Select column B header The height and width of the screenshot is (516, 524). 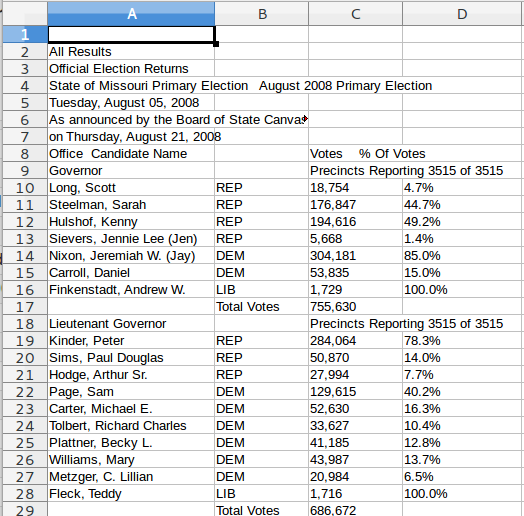tap(262, 14)
